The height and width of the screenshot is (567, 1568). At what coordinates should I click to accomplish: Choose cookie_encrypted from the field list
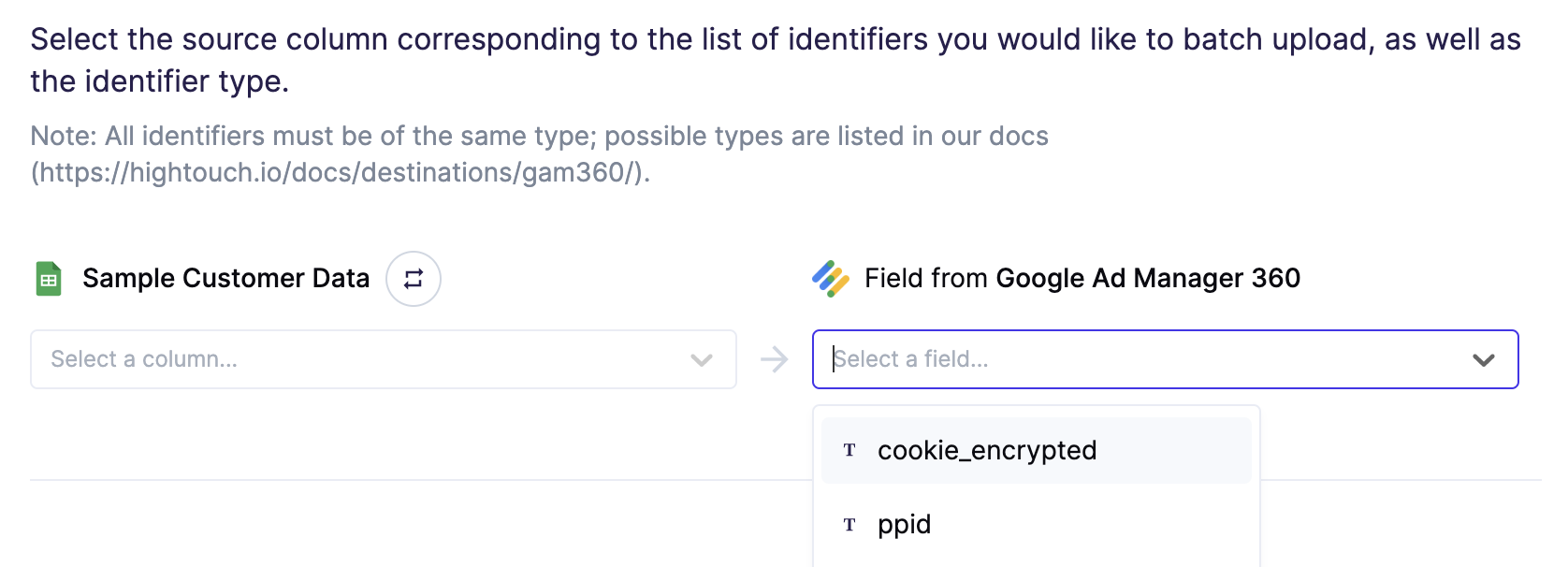(1037, 451)
